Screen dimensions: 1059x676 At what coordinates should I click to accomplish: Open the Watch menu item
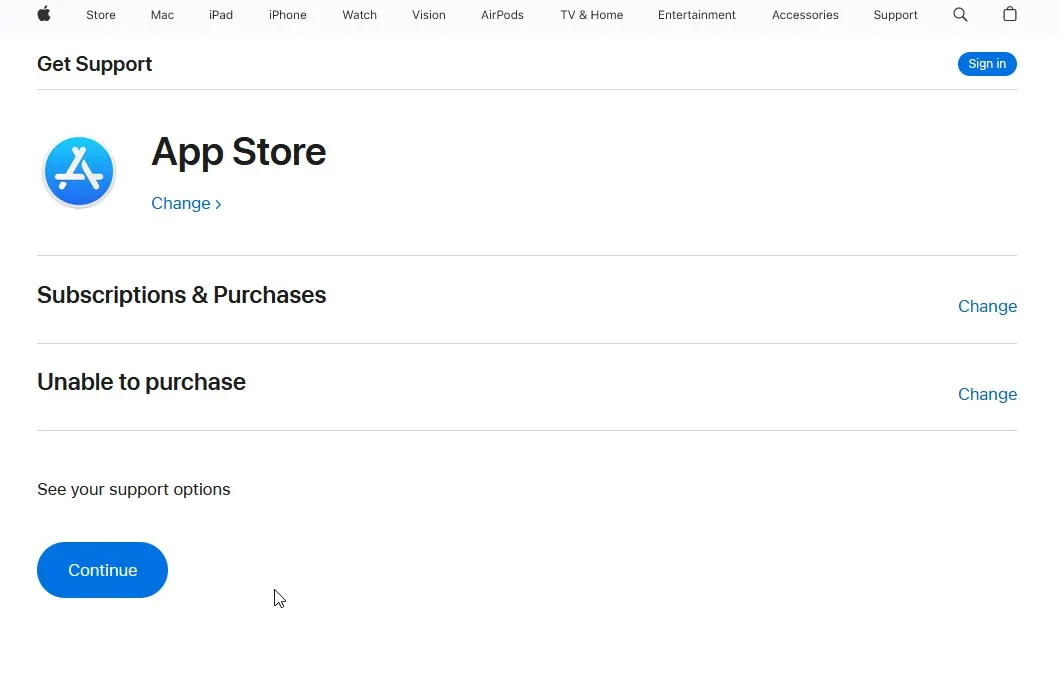coord(360,15)
